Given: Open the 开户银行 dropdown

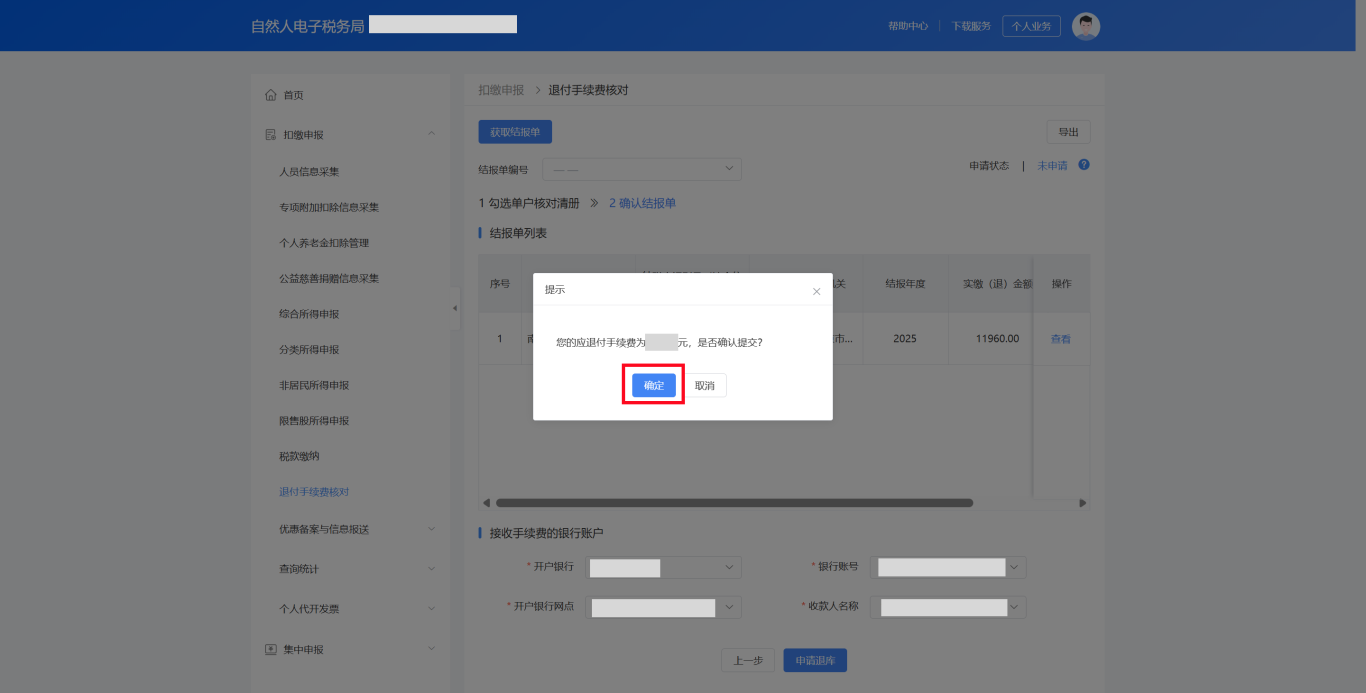Looking at the screenshot, I should 663,567.
